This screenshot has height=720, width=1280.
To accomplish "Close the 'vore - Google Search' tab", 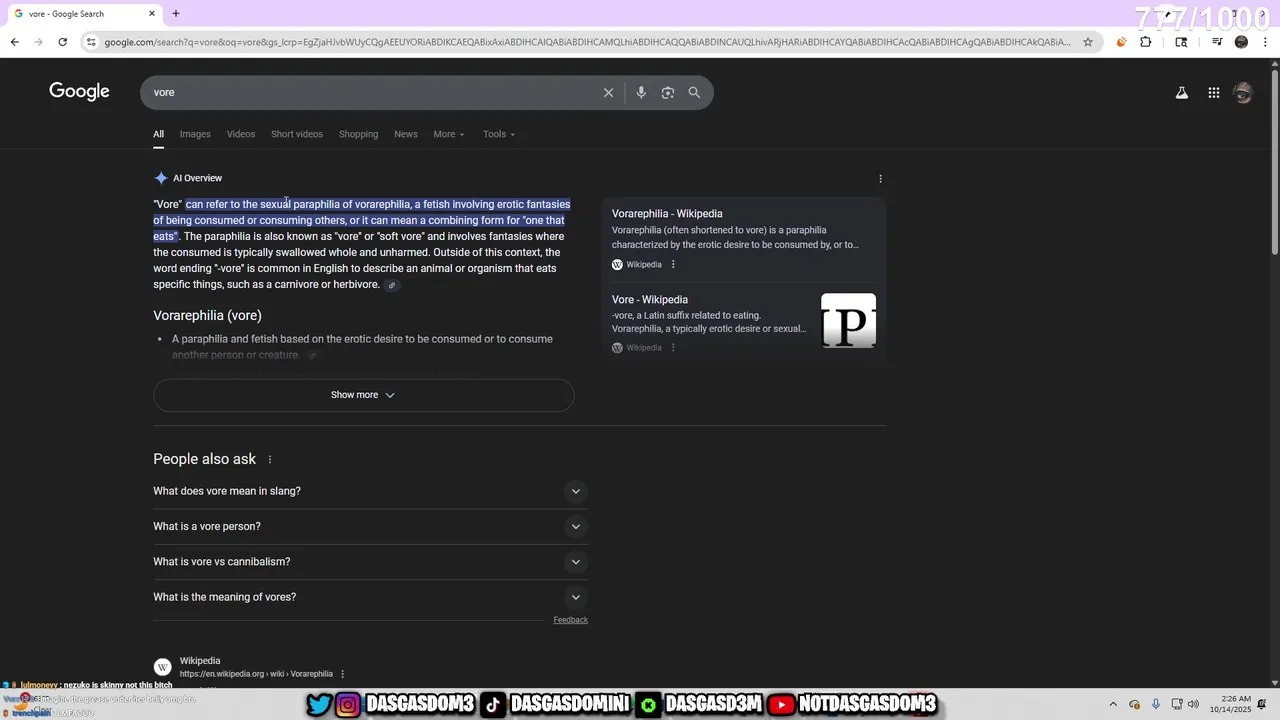I will coord(152,14).
